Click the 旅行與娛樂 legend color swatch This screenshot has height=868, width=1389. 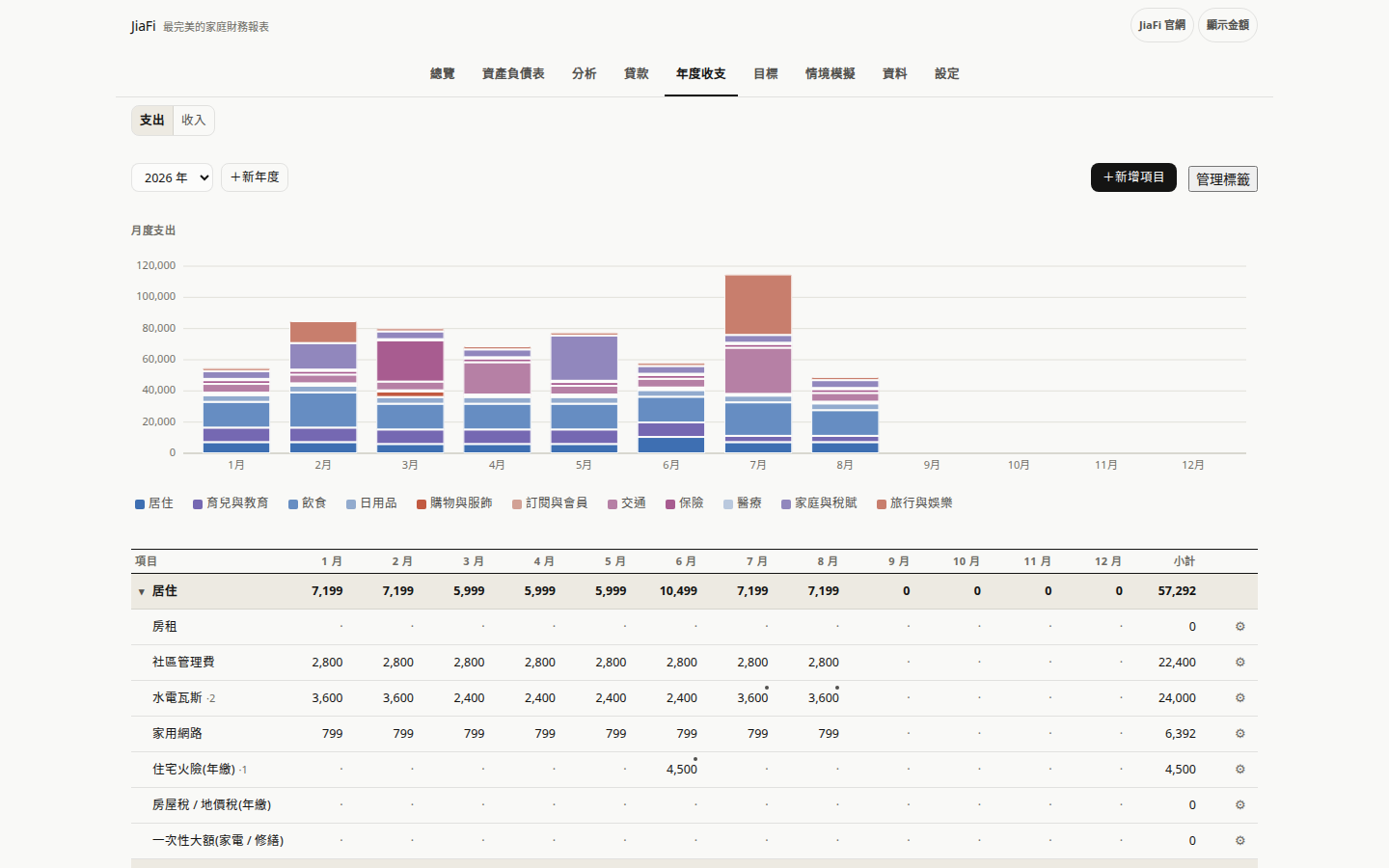tap(882, 504)
